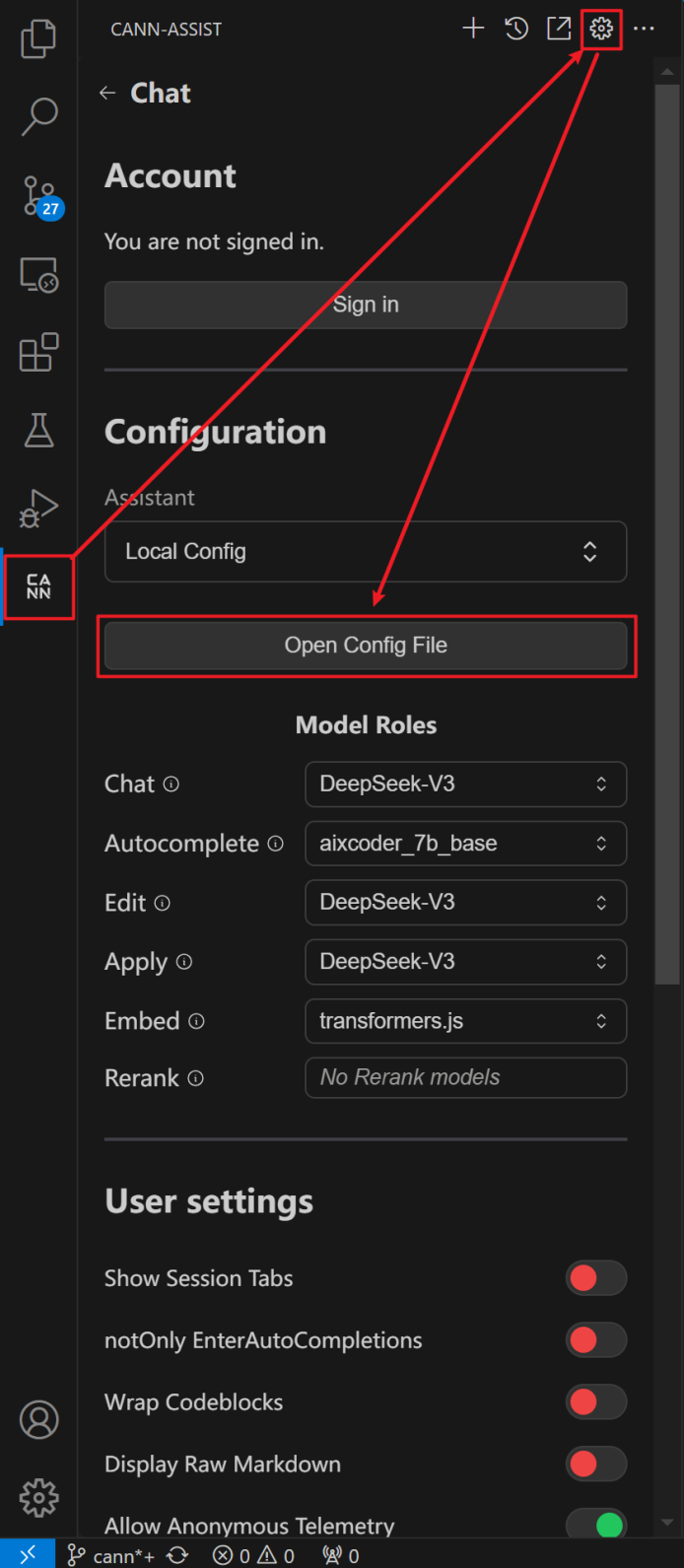Click the session history icon
Image resolution: width=684 pixels, height=1568 pixels.
click(516, 29)
